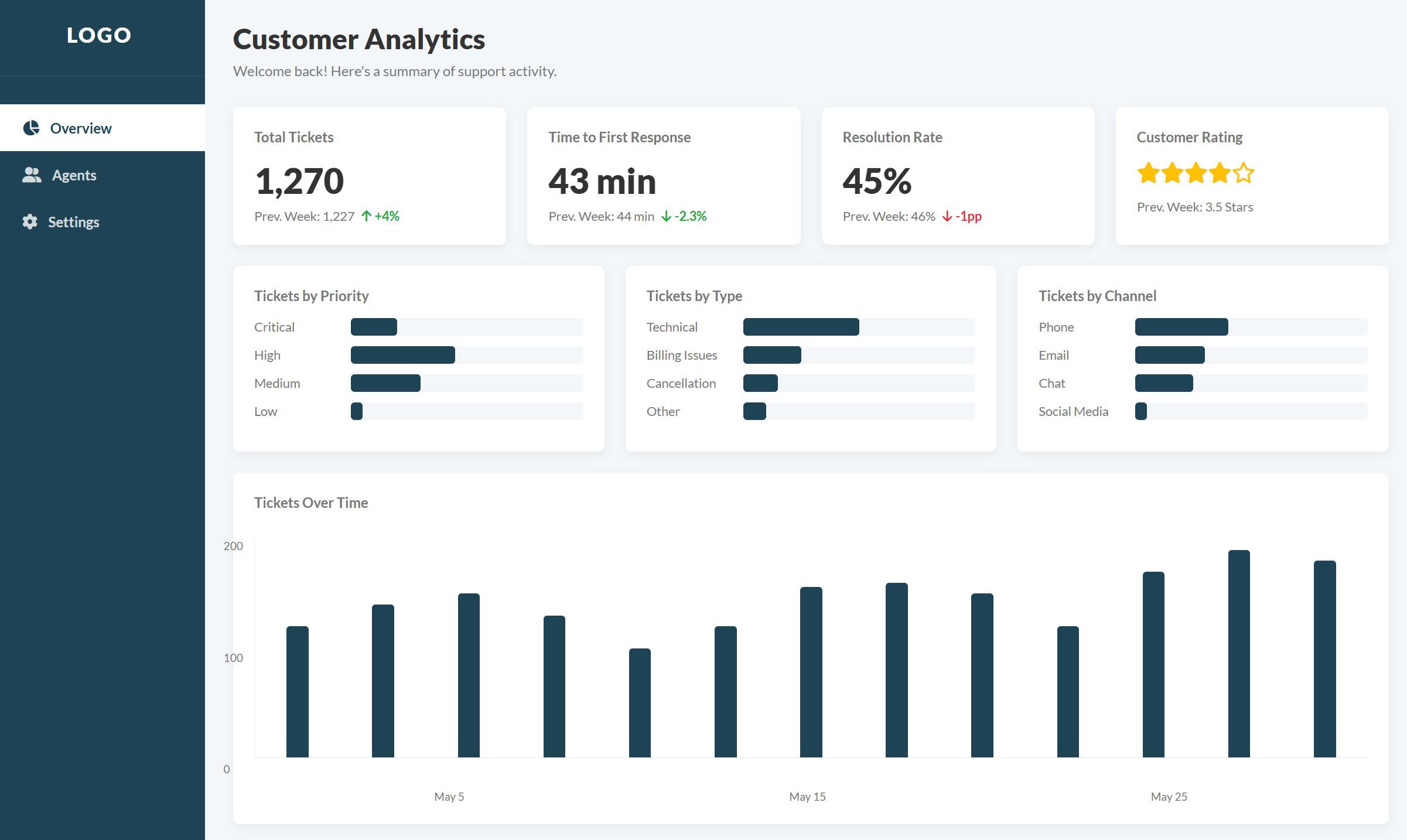Open the Agents menu item
Screen dimensions: 1407x840
click(x=74, y=175)
